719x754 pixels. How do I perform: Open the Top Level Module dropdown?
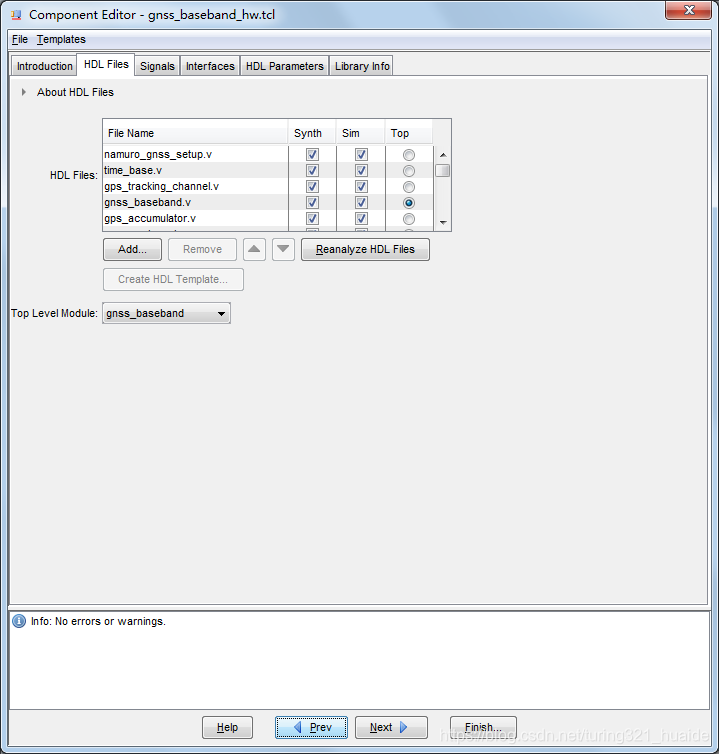pos(166,313)
